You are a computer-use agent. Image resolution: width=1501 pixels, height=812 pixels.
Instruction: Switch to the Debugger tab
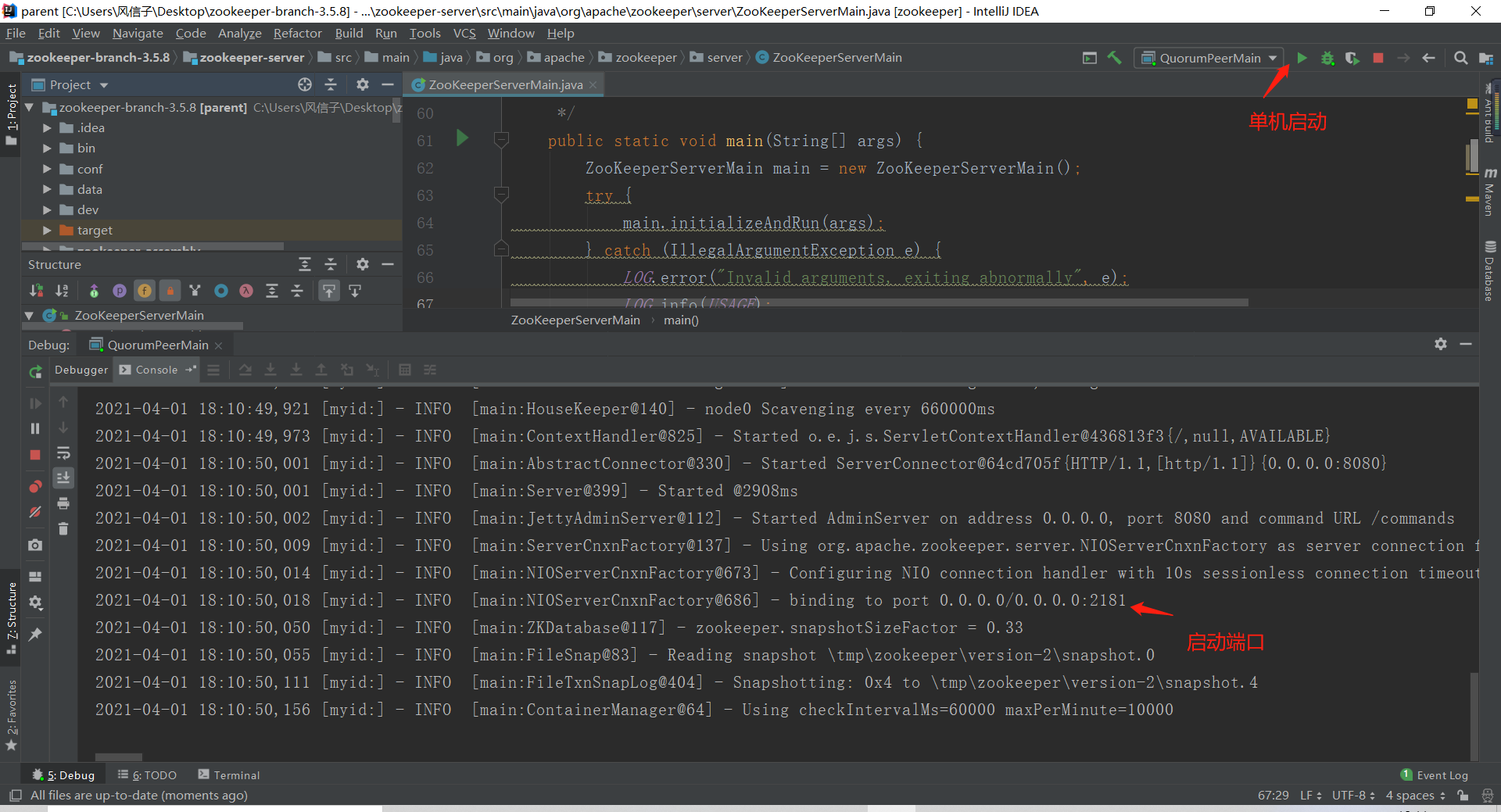coord(81,370)
